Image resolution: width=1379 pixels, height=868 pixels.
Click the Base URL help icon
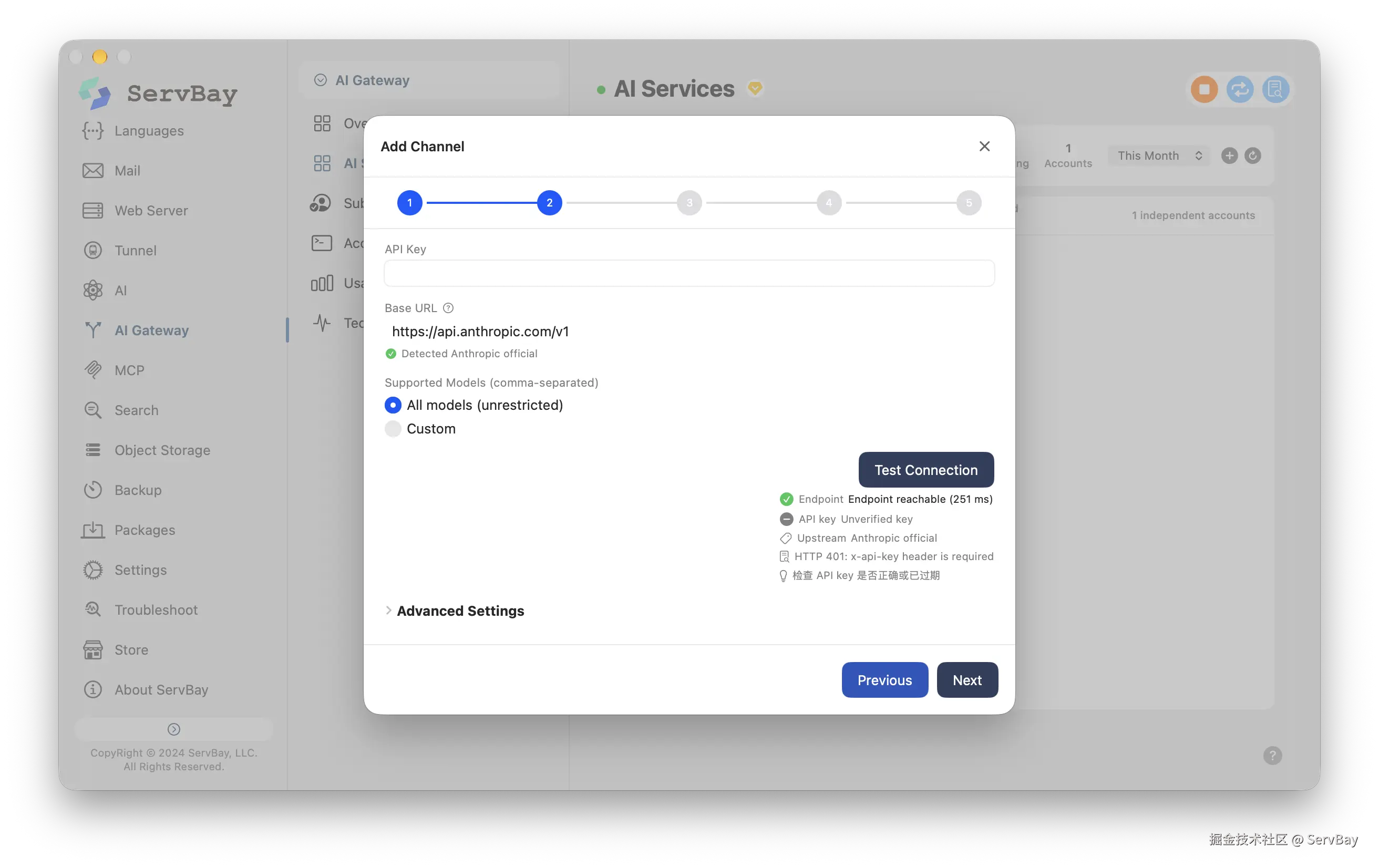click(448, 308)
